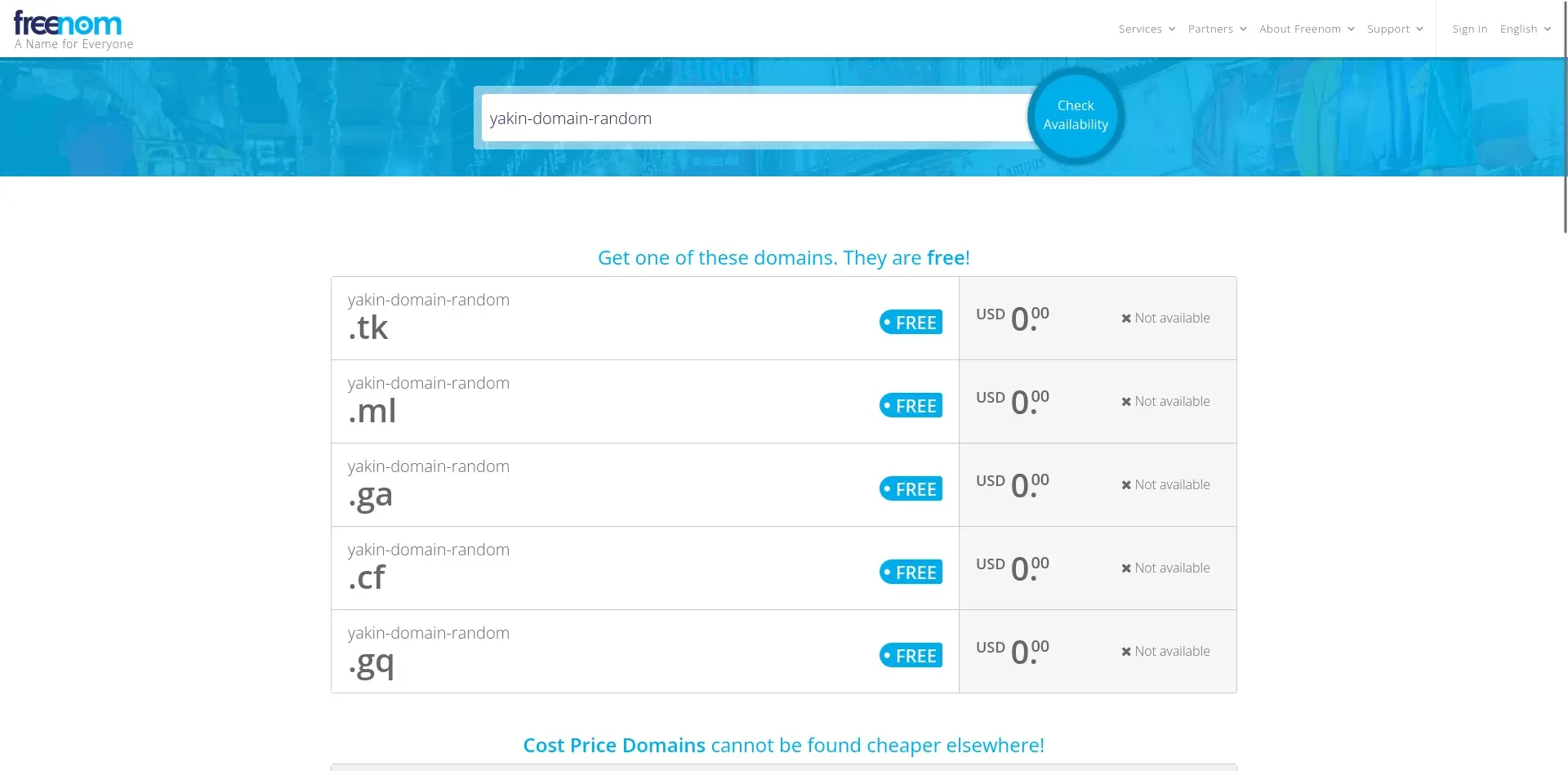Click the FREE badge for .tk
1568x771 pixels.
[911, 322]
